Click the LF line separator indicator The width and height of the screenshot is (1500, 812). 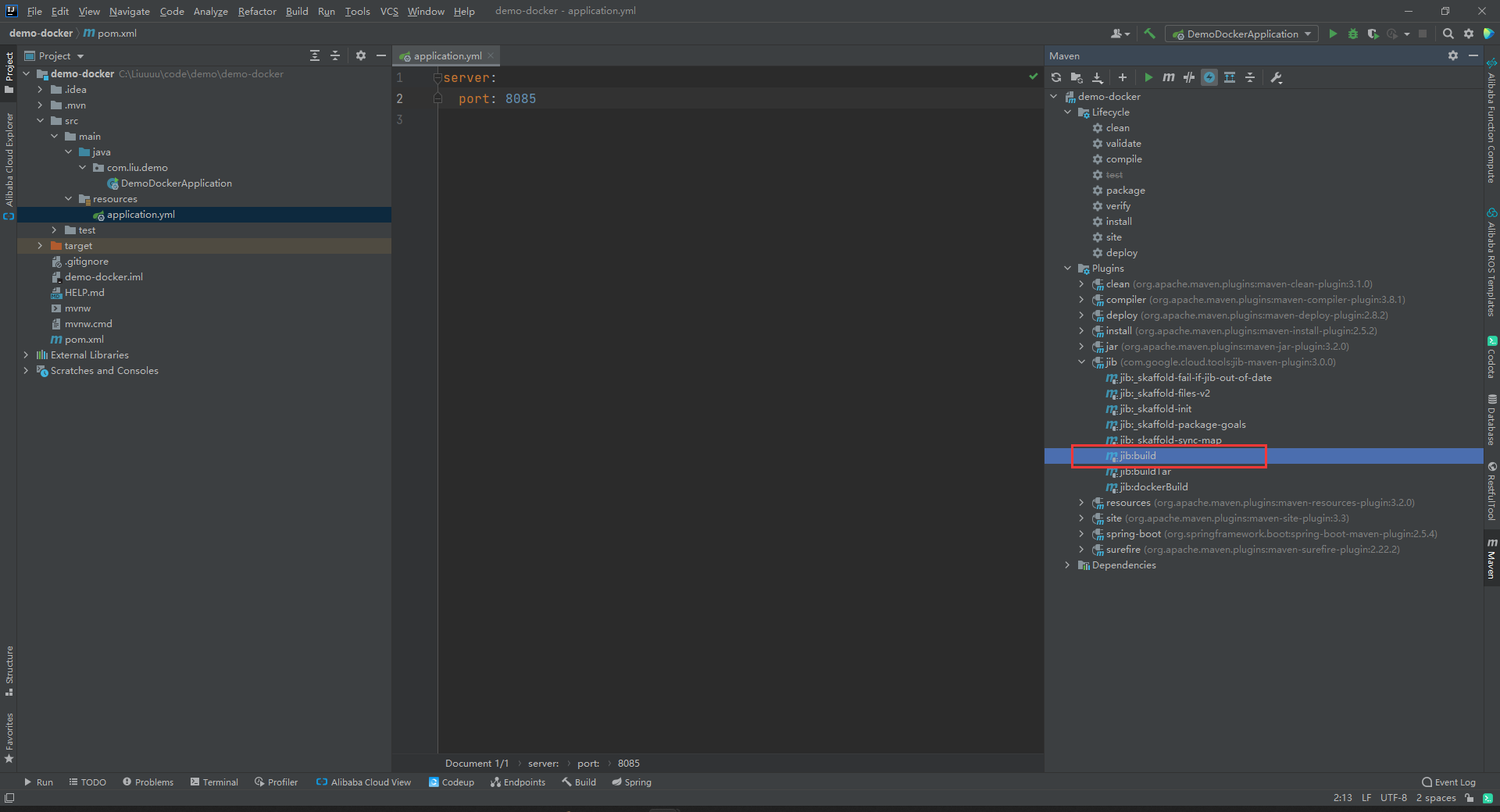1366,797
